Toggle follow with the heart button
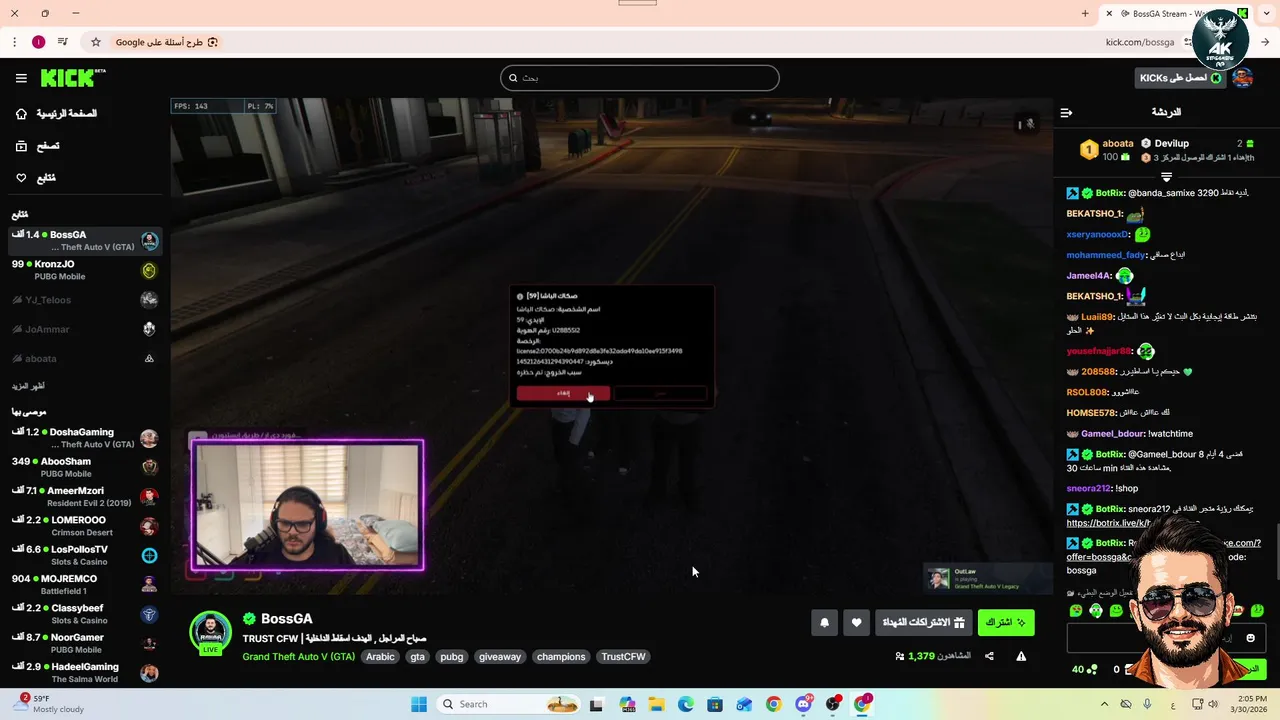The height and width of the screenshot is (720, 1280). click(856, 622)
